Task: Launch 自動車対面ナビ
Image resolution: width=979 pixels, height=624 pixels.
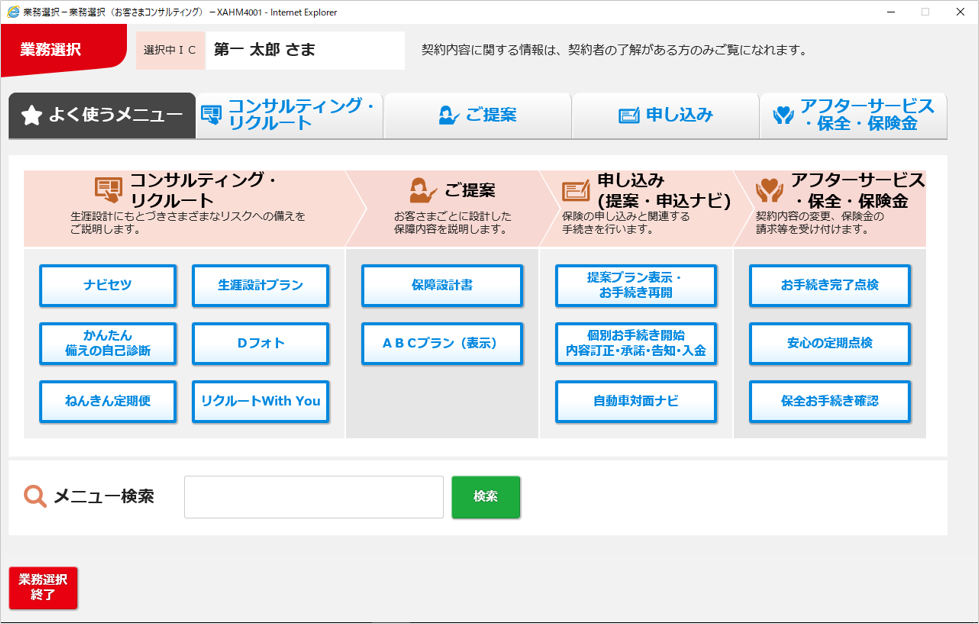Action: [x=635, y=402]
